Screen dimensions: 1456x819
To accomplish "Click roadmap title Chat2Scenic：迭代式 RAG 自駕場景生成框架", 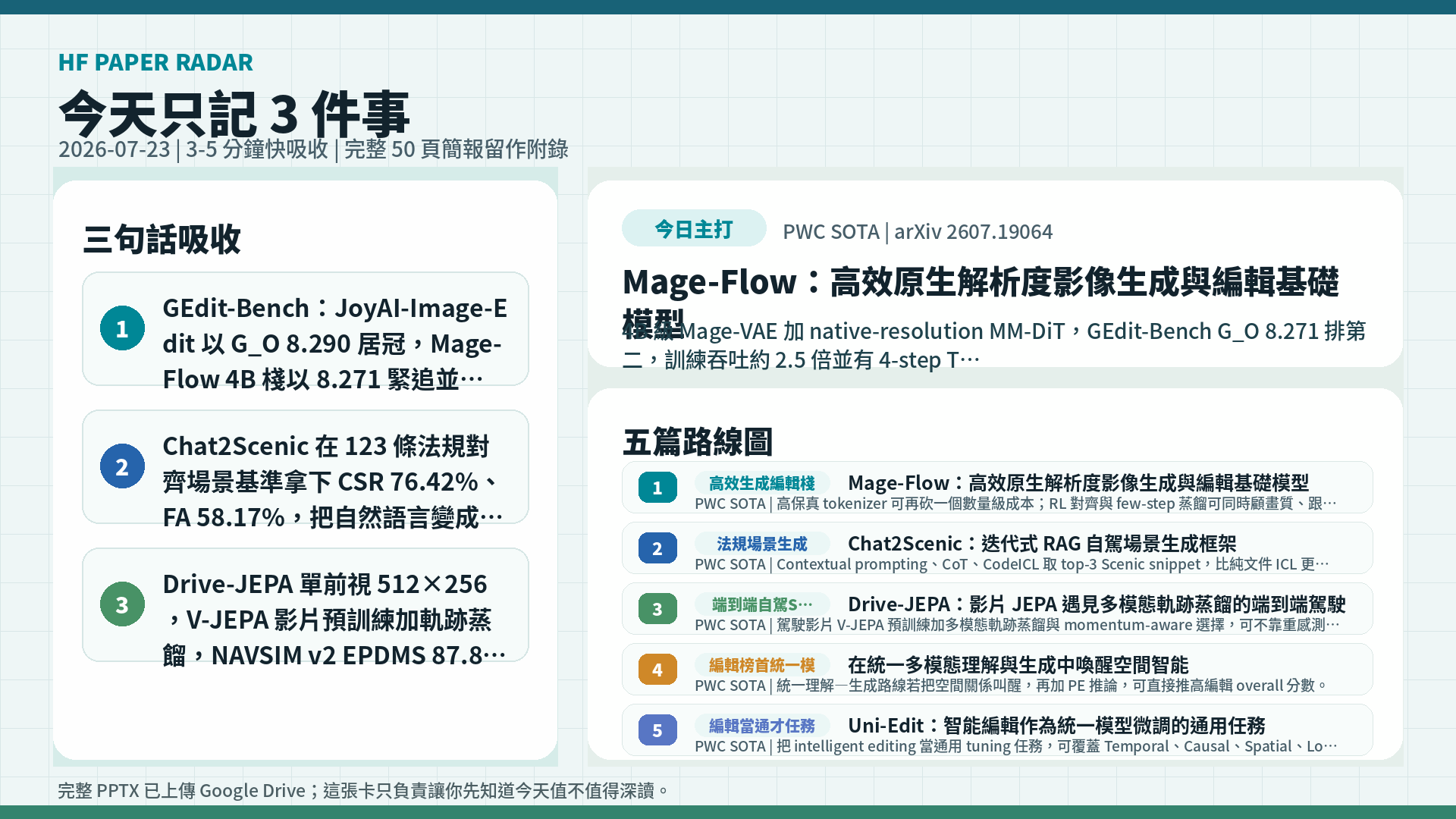I will click(1042, 543).
